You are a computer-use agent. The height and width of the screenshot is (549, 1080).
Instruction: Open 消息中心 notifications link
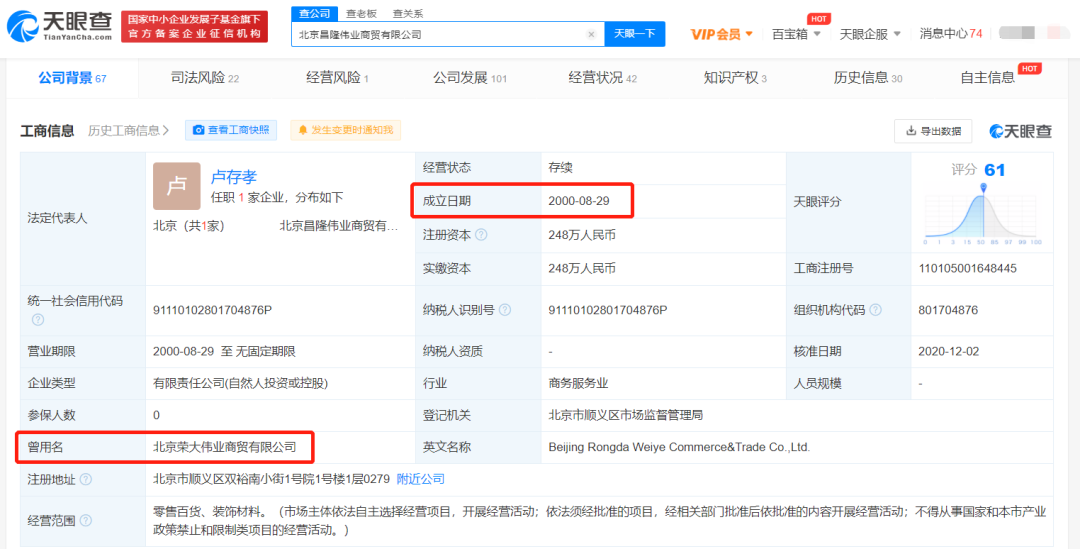point(951,34)
